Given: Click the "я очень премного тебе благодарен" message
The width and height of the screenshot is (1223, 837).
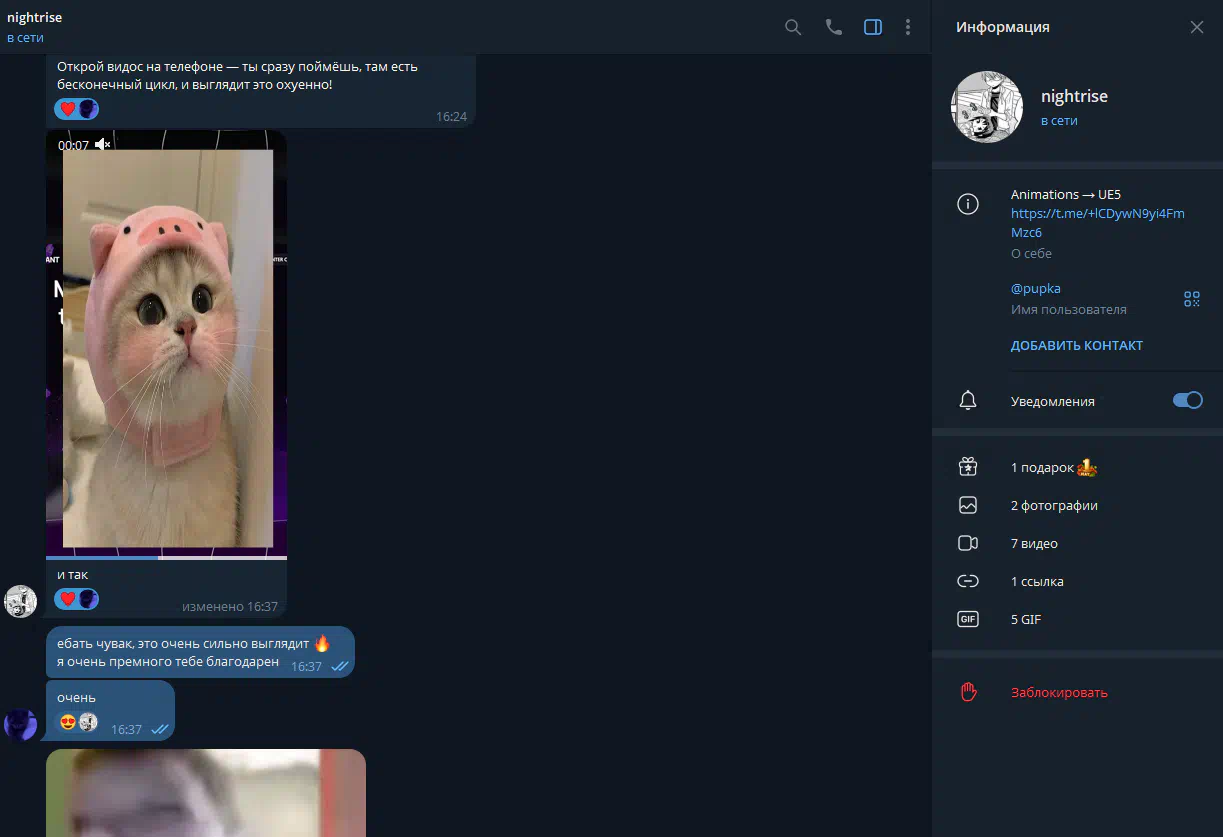Looking at the screenshot, I should 168,662.
